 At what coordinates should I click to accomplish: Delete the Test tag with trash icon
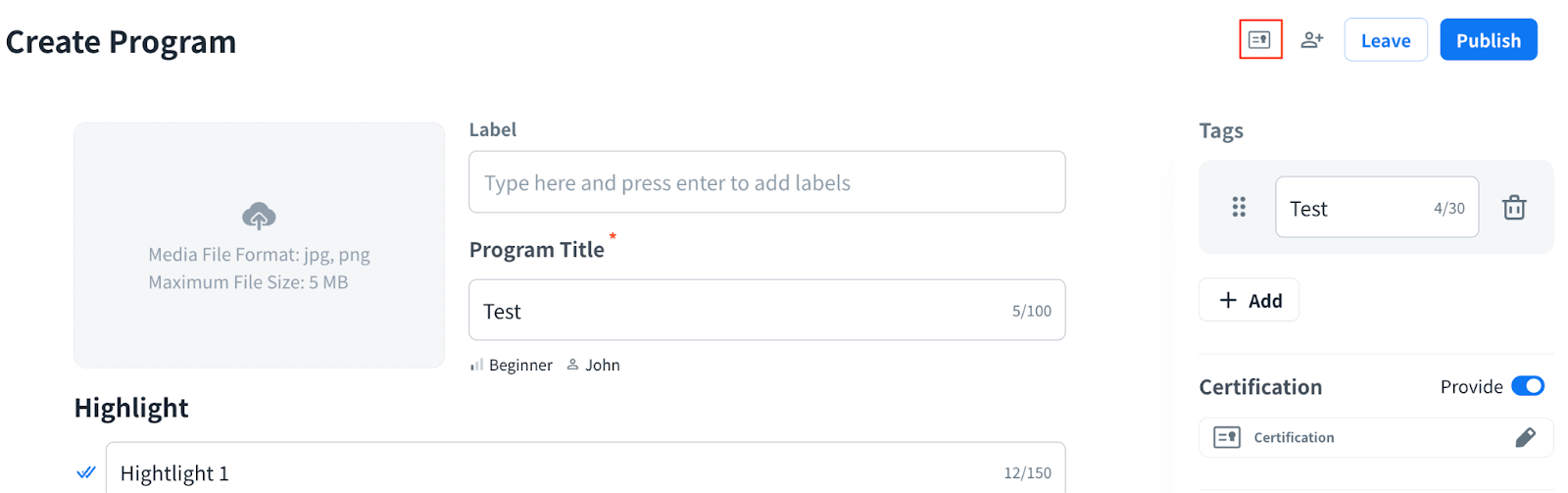[x=1514, y=208]
